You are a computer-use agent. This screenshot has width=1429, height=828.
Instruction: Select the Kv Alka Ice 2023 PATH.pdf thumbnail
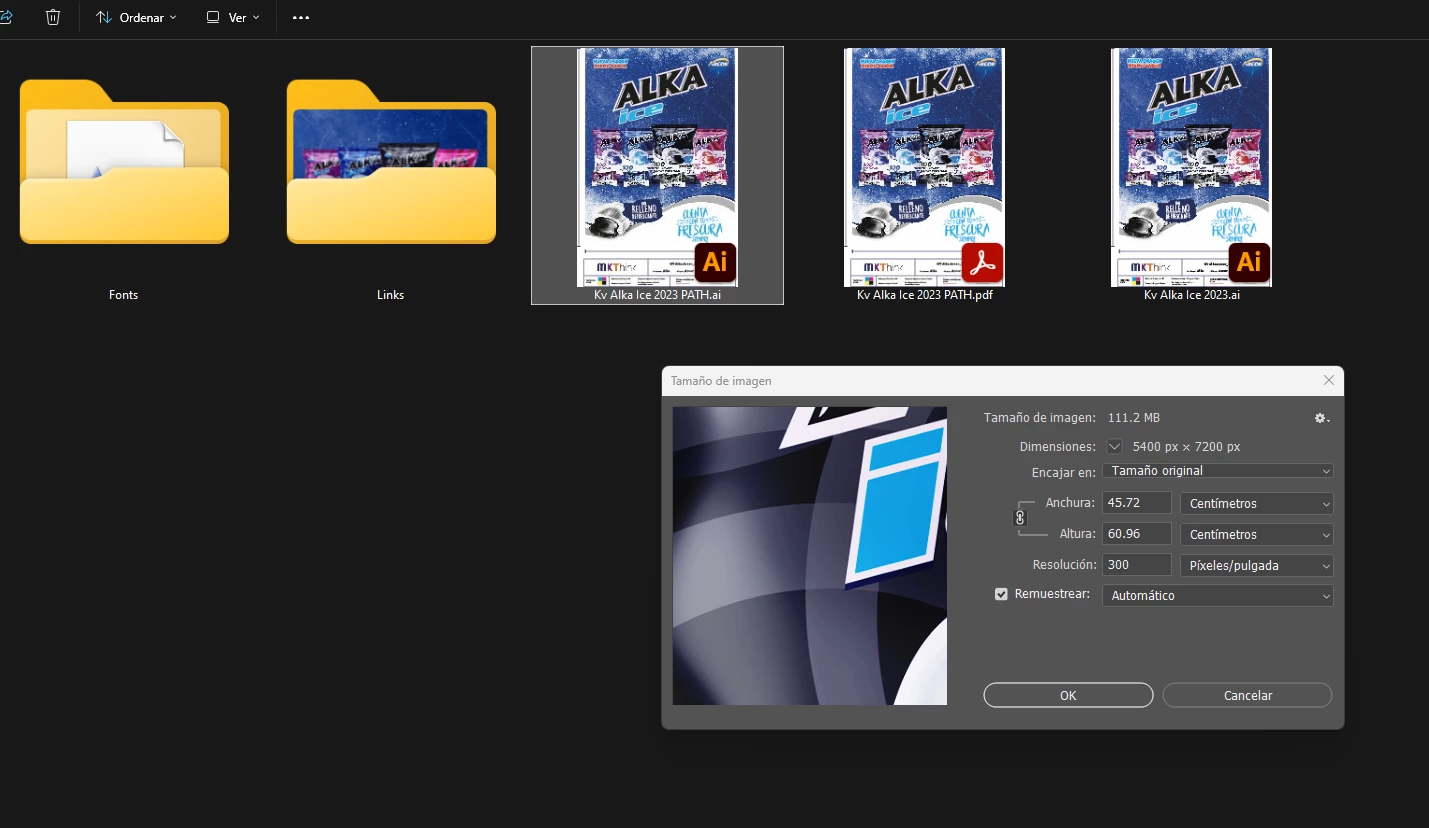924,167
